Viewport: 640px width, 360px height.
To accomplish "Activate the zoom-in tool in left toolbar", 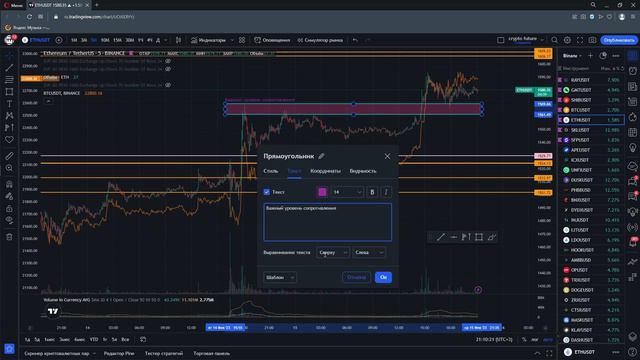I will tap(9, 168).
